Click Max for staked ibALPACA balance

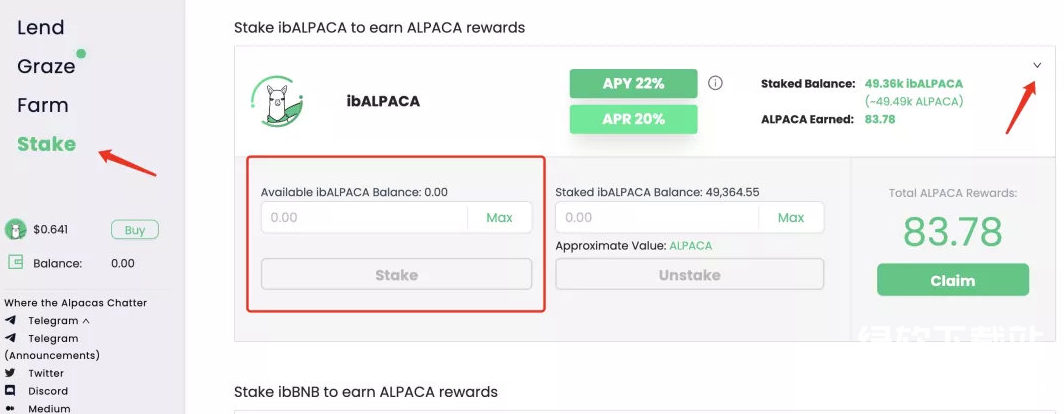(791, 217)
